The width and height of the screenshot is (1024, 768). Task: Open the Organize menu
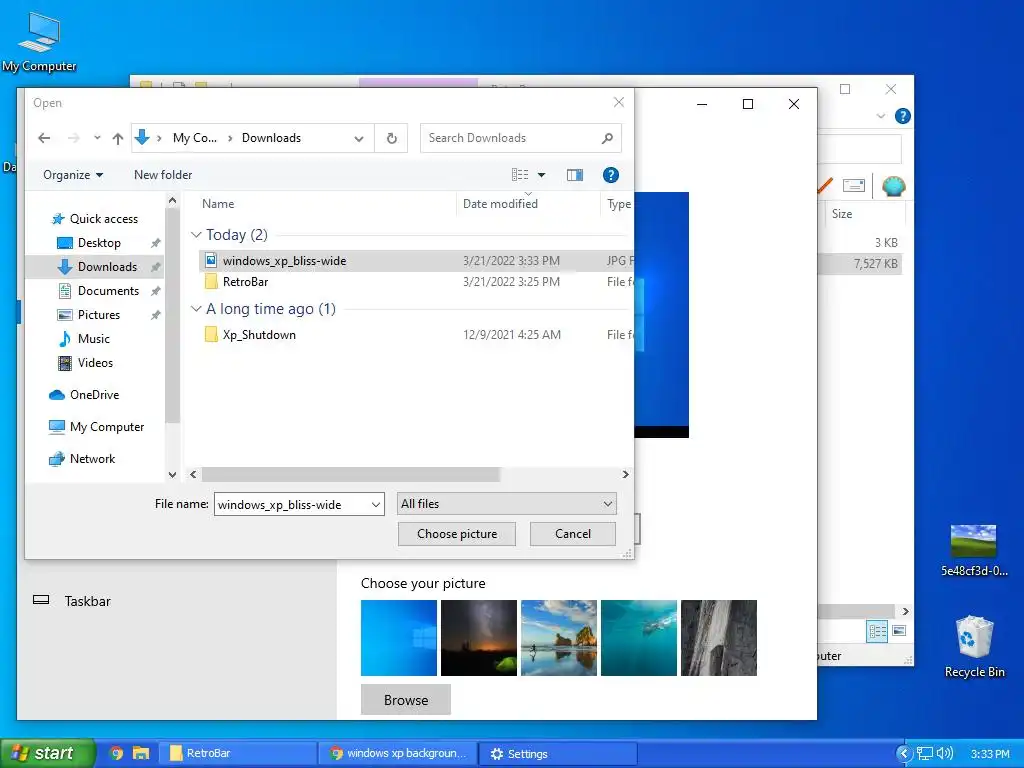72,175
